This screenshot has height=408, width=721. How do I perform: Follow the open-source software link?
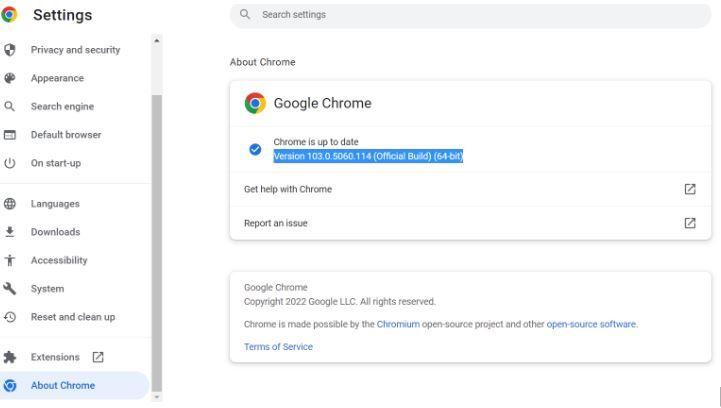tap(591, 324)
